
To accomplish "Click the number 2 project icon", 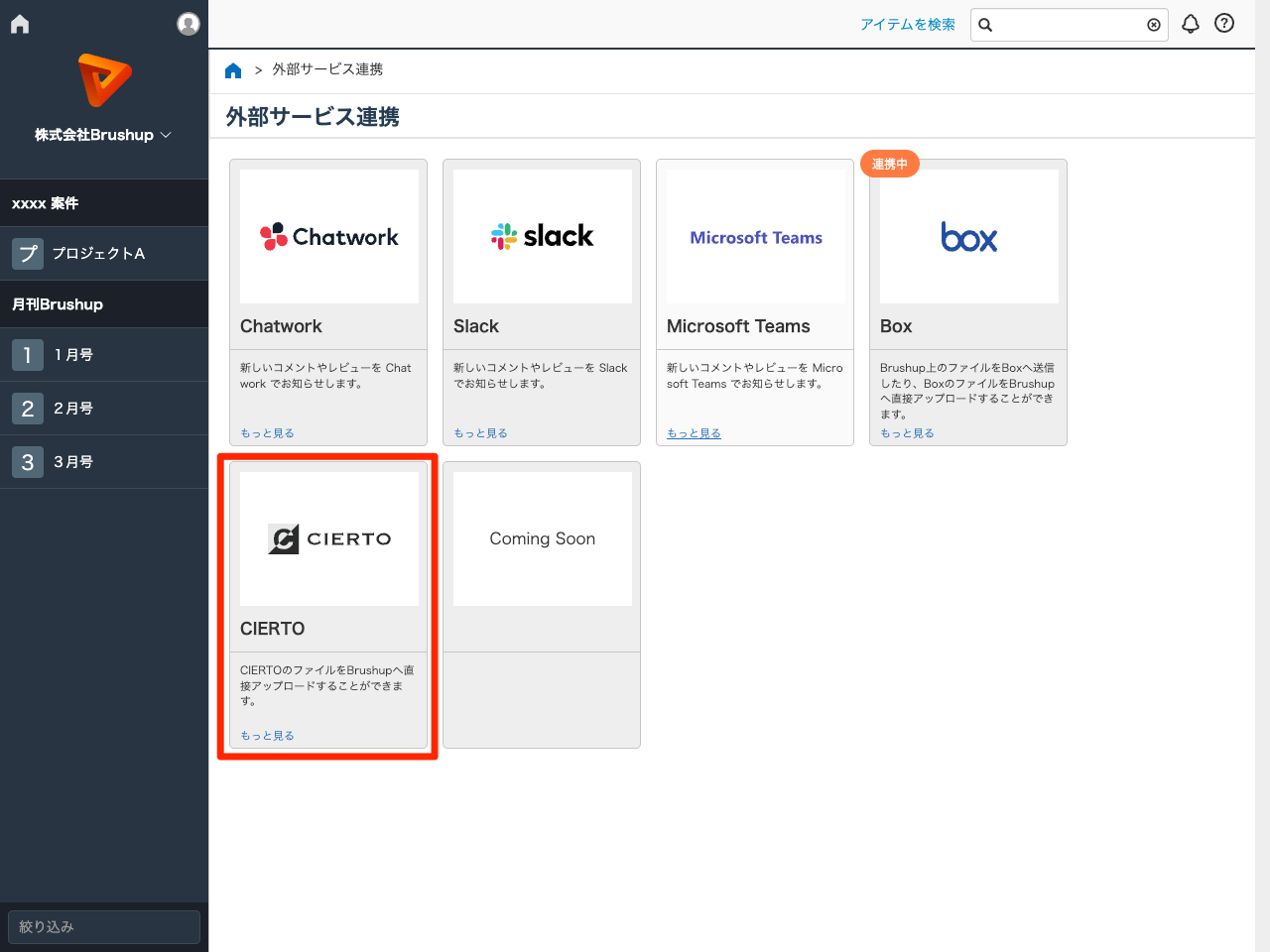I will click(28, 409).
